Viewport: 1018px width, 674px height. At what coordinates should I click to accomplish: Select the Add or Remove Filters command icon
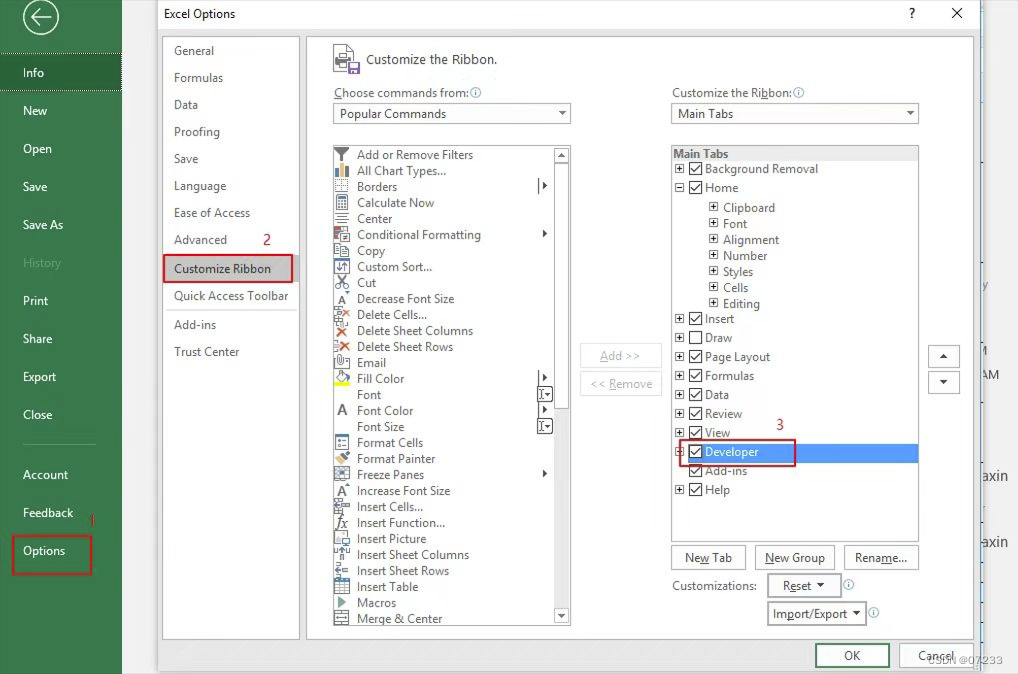341,155
